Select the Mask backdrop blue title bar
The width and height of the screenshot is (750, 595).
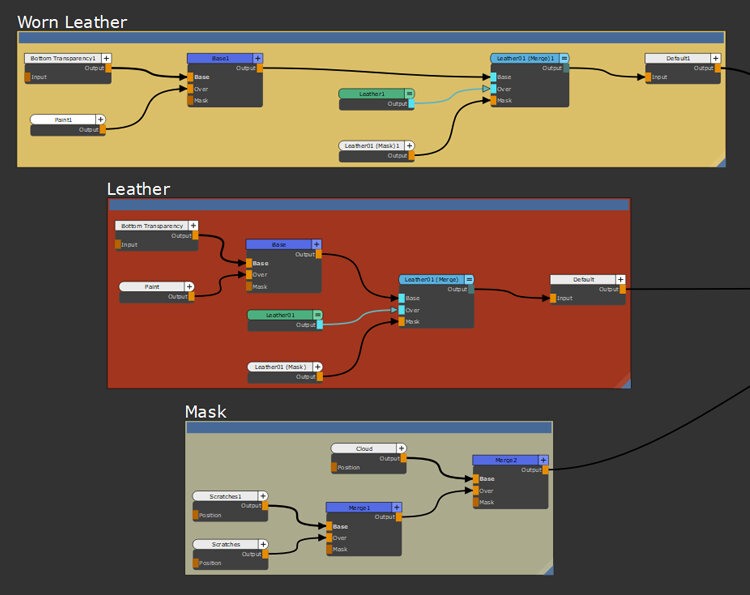click(x=368, y=427)
